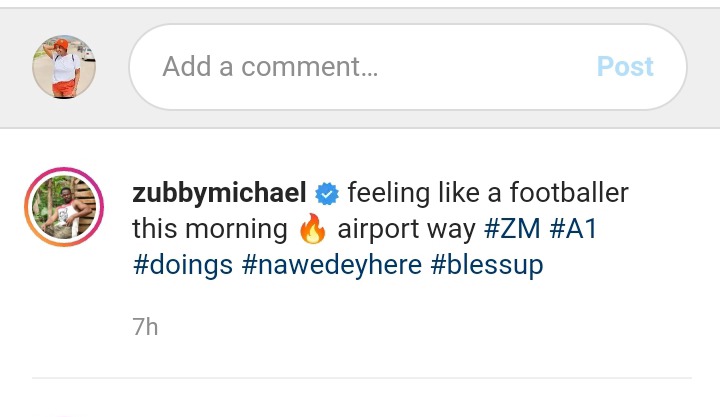Open the #nawedeyhere hashtag
Image resolution: width=720 pixels, height=417 pixels.
332,265
